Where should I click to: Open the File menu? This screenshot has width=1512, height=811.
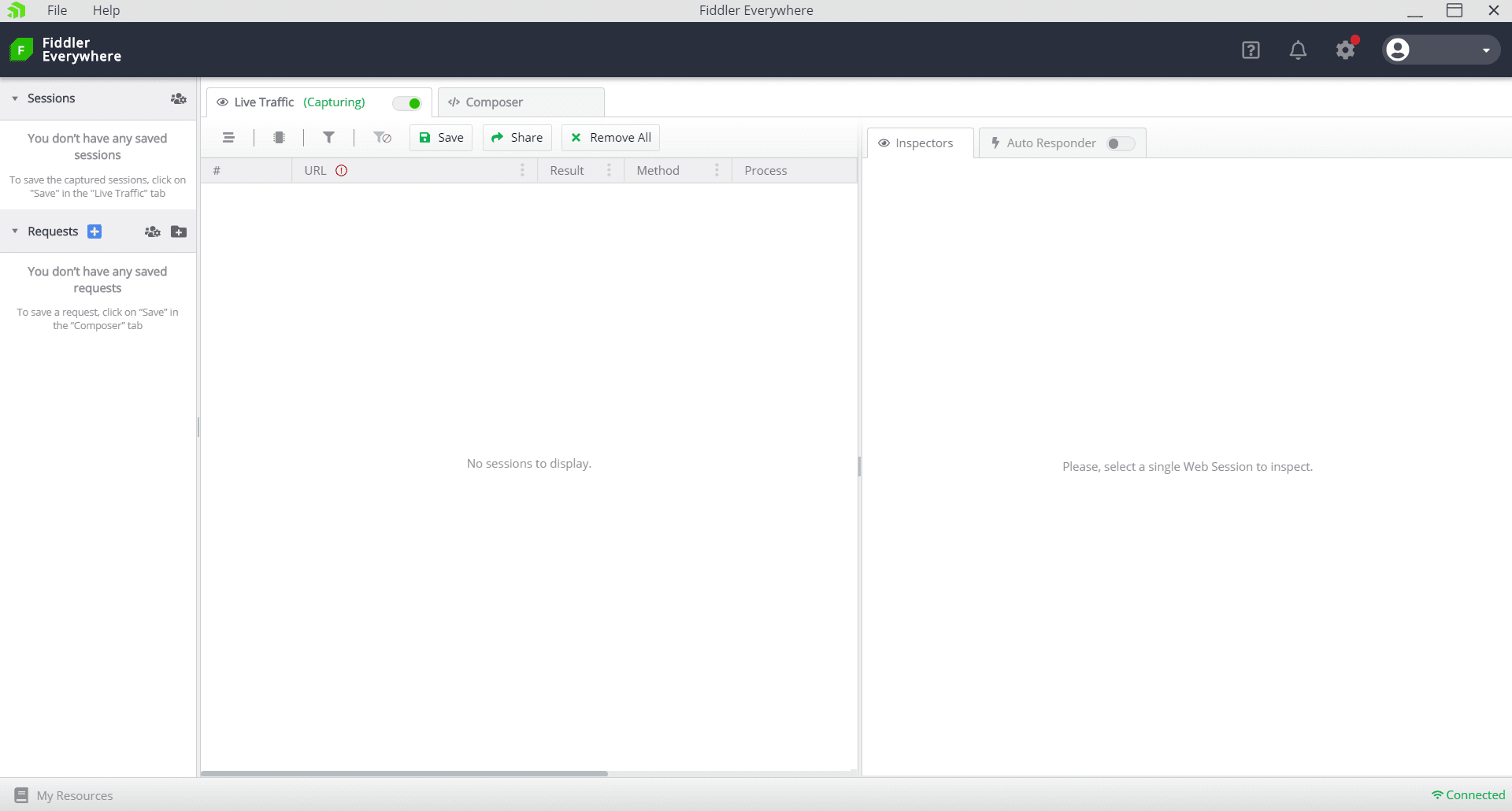click(57, 10)
